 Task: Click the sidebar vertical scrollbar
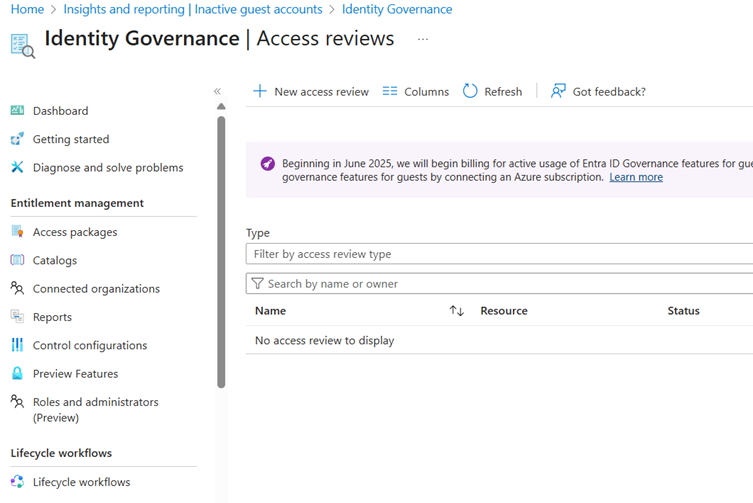(221, 250)
